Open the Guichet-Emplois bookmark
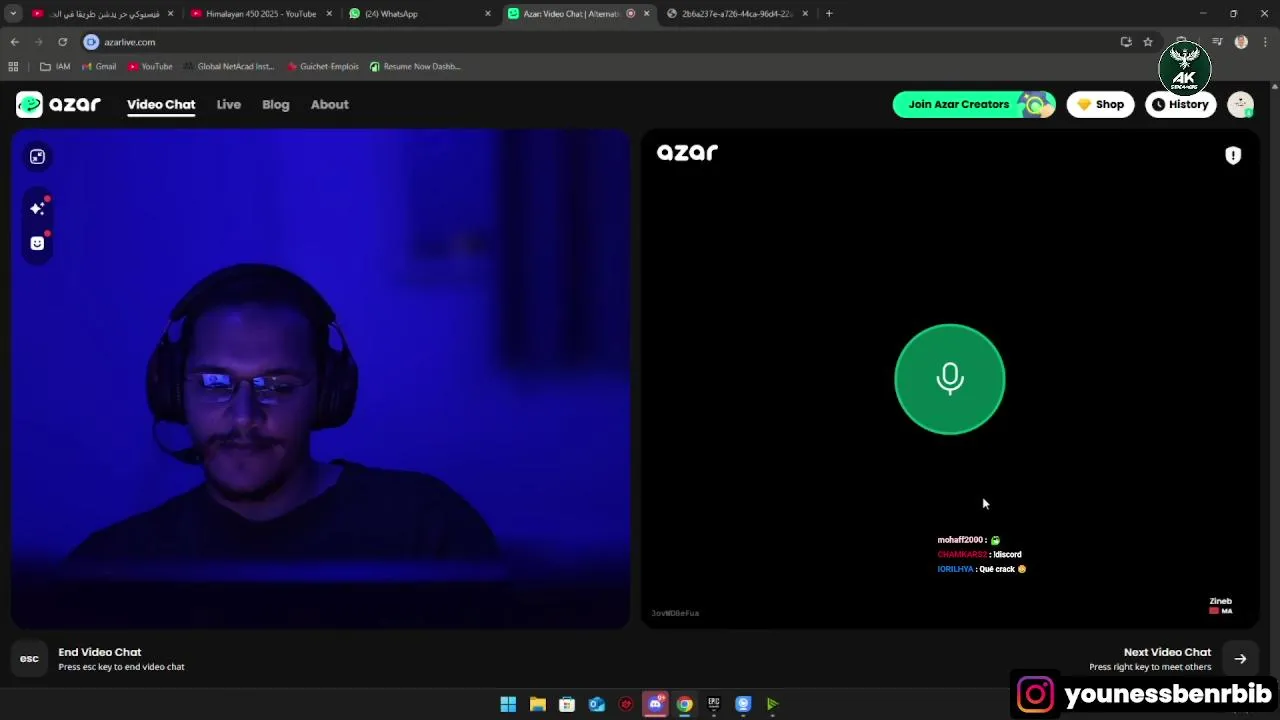Screen dimensions: 1280x720 click(x=323, y=66)
